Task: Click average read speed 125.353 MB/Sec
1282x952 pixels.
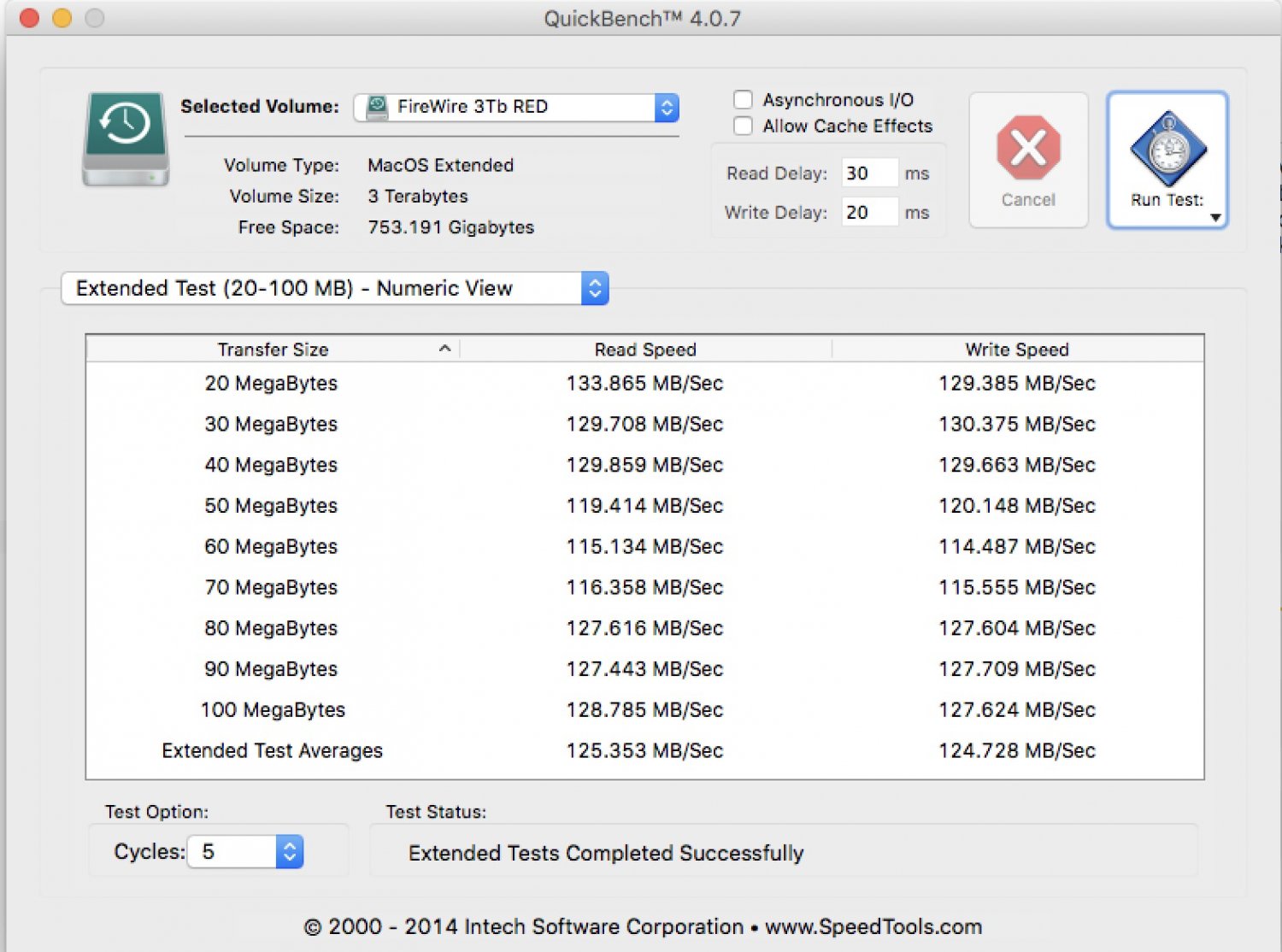Action: (645, 750)
